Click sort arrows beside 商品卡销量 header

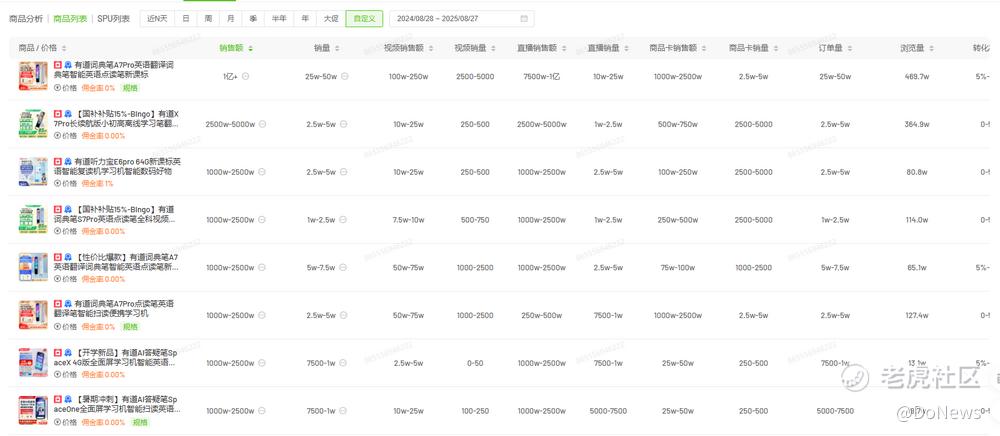point(775,48)
